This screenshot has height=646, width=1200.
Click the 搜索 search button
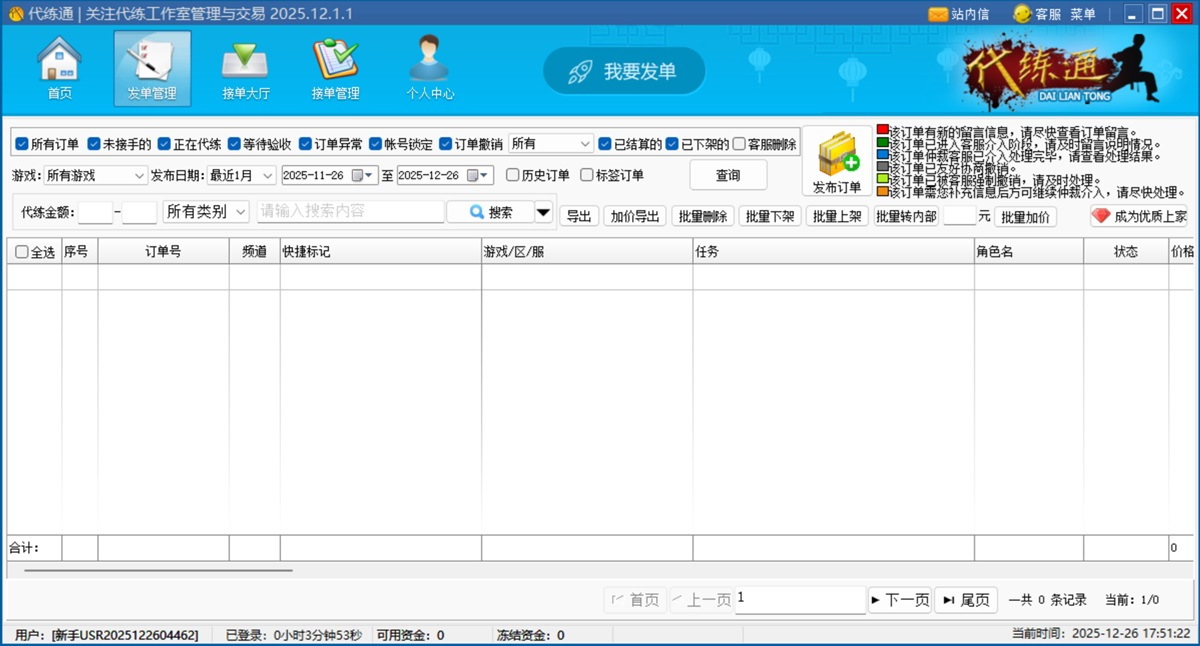click(x=491, y=212)
